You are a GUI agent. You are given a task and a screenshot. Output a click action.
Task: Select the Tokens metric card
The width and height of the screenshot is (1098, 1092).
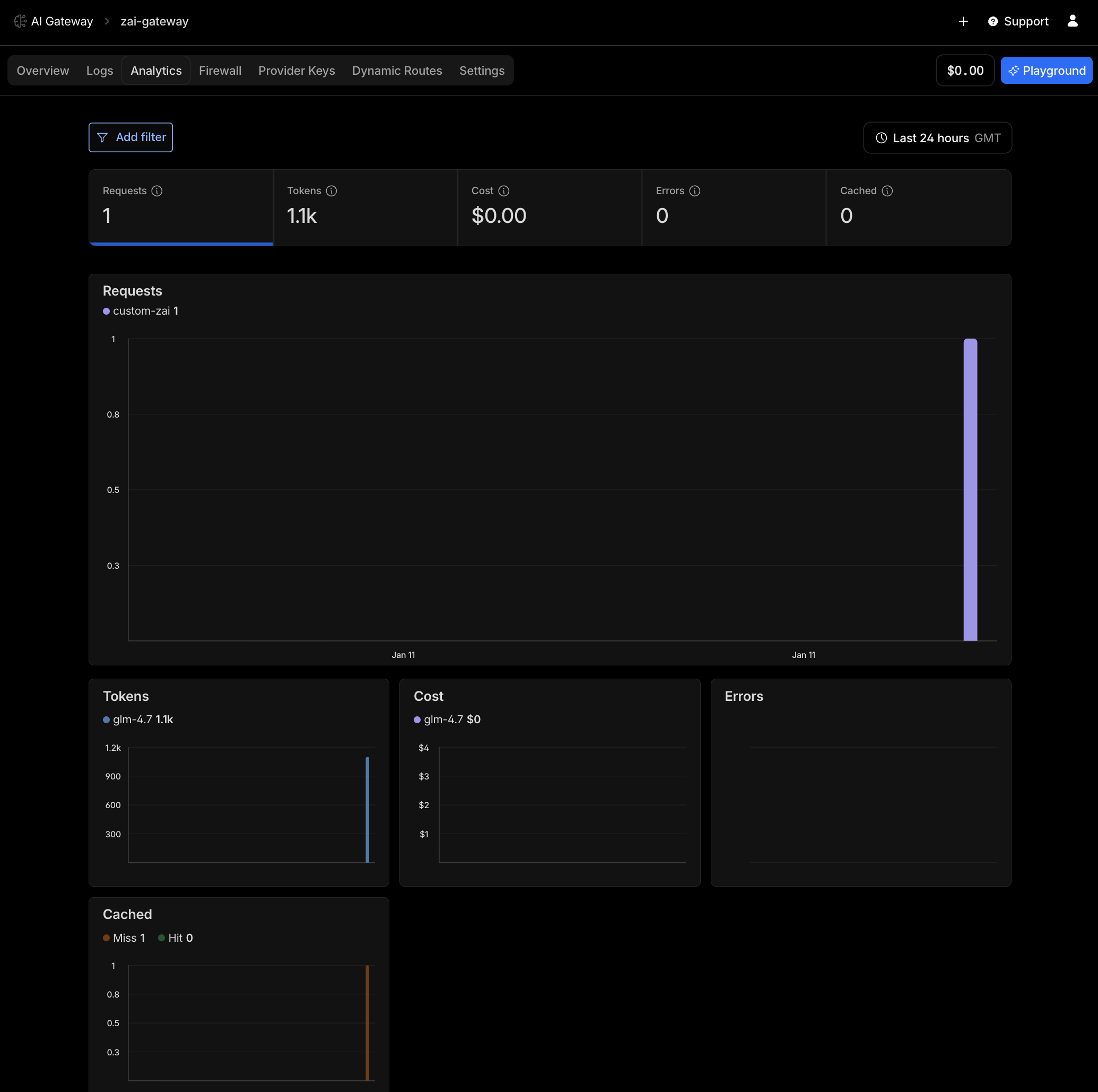(365, 207)
